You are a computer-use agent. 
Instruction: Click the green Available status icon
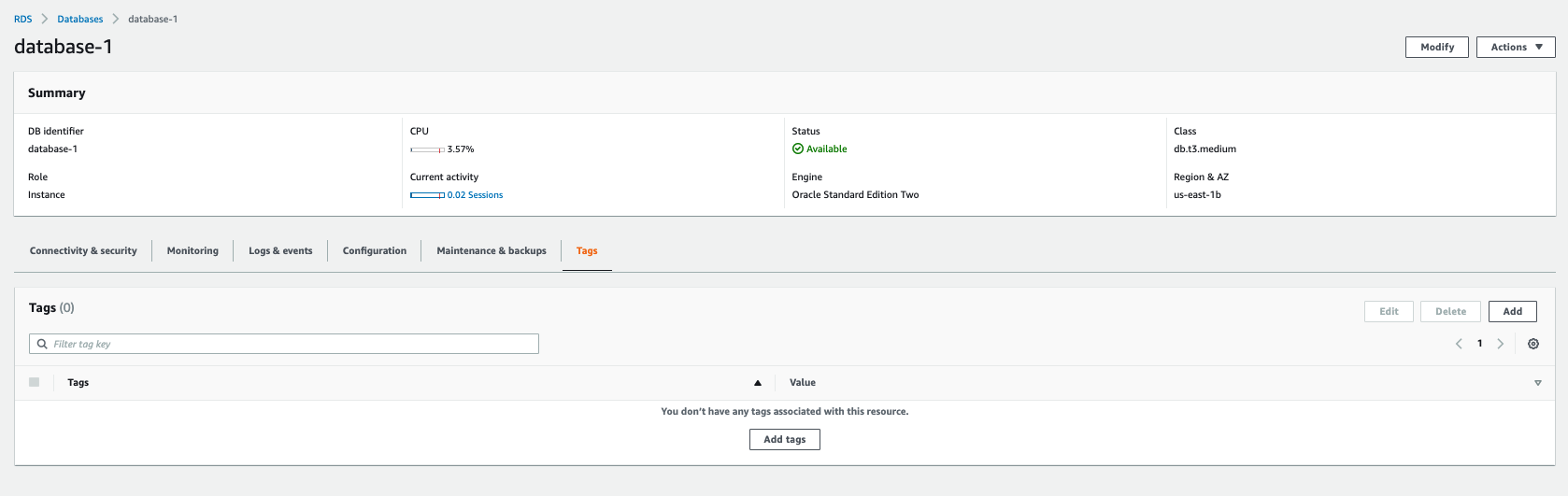click(798, 149)
